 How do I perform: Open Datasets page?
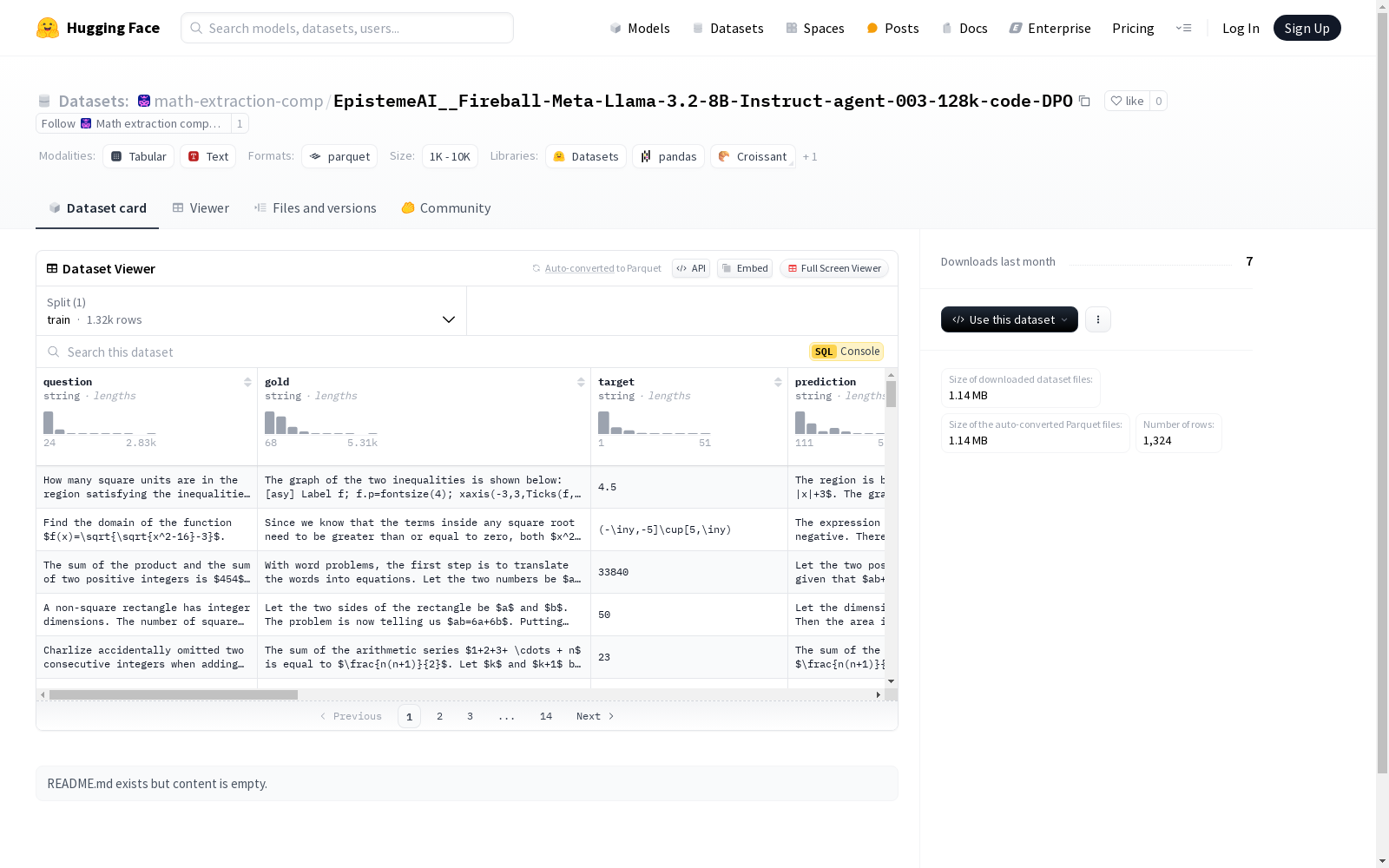(727, 28)
